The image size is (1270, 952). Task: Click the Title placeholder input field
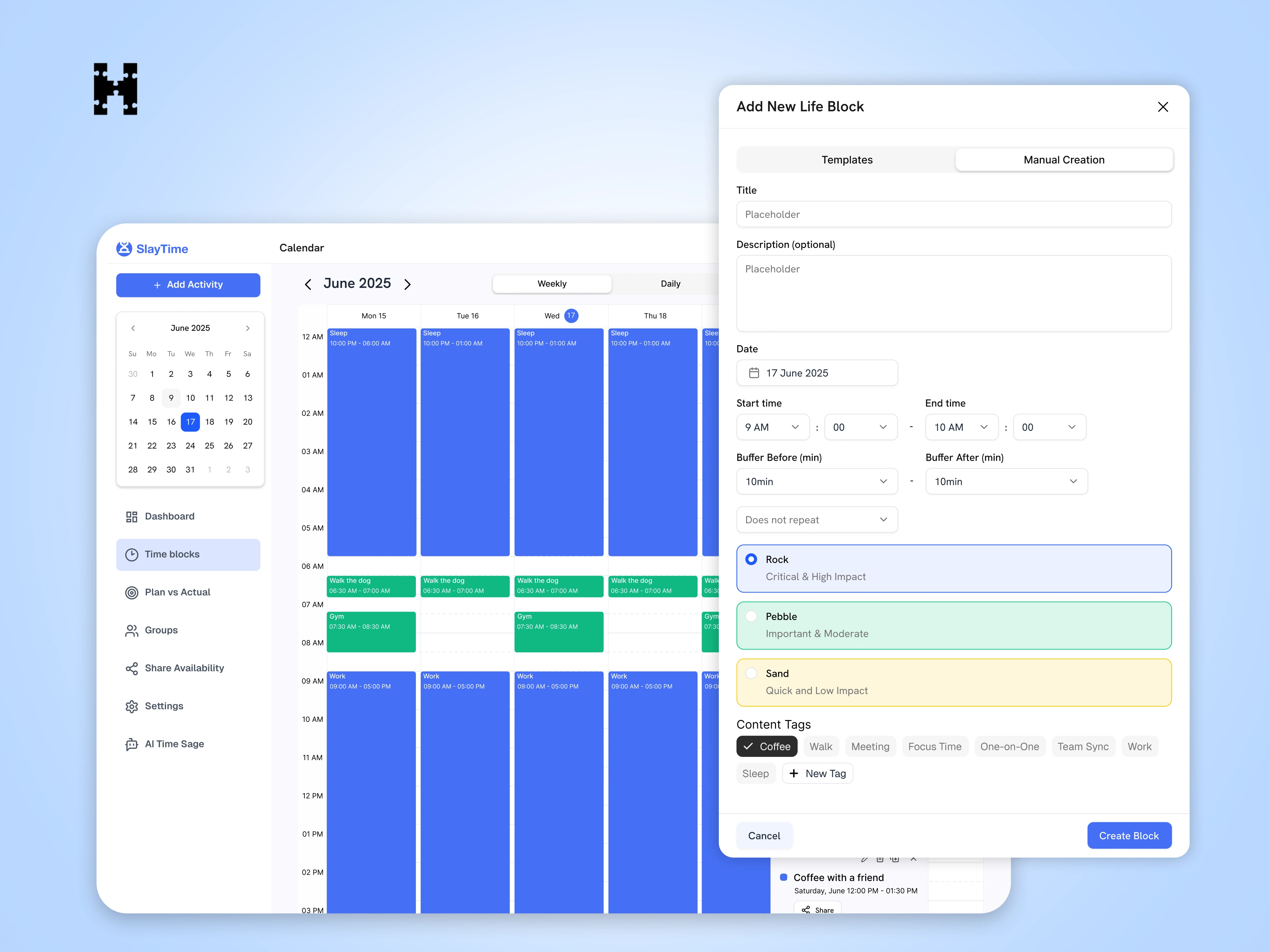tap(954, 214)
